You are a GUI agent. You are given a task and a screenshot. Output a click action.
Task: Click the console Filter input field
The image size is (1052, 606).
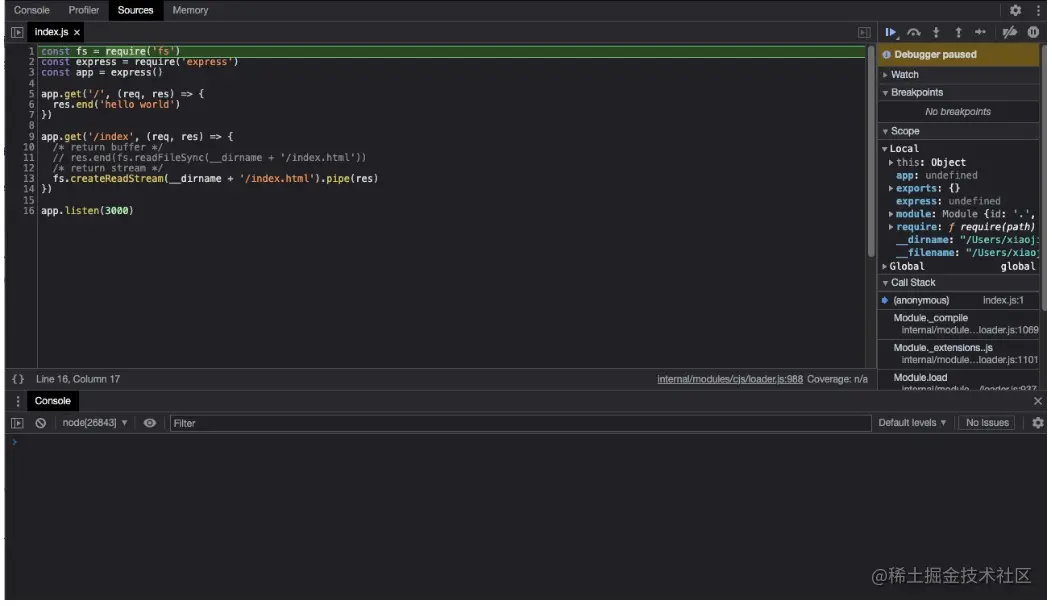point(519,423)
